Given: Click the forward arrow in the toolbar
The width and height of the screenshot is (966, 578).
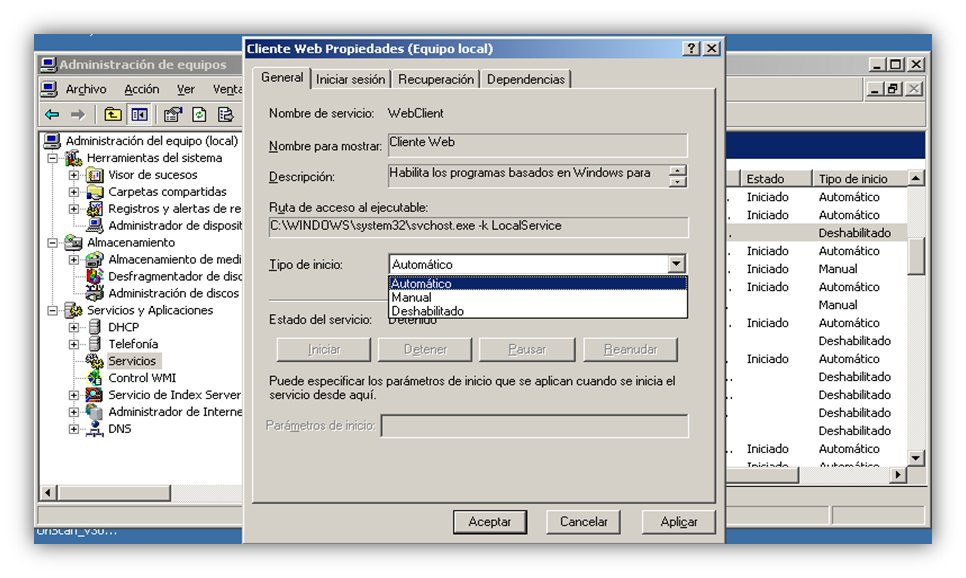Looking at the screenshot, I should pos(78,115).
